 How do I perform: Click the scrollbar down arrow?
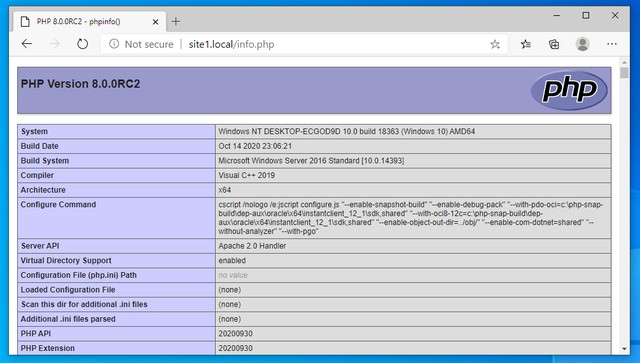[x=624, y=349]
